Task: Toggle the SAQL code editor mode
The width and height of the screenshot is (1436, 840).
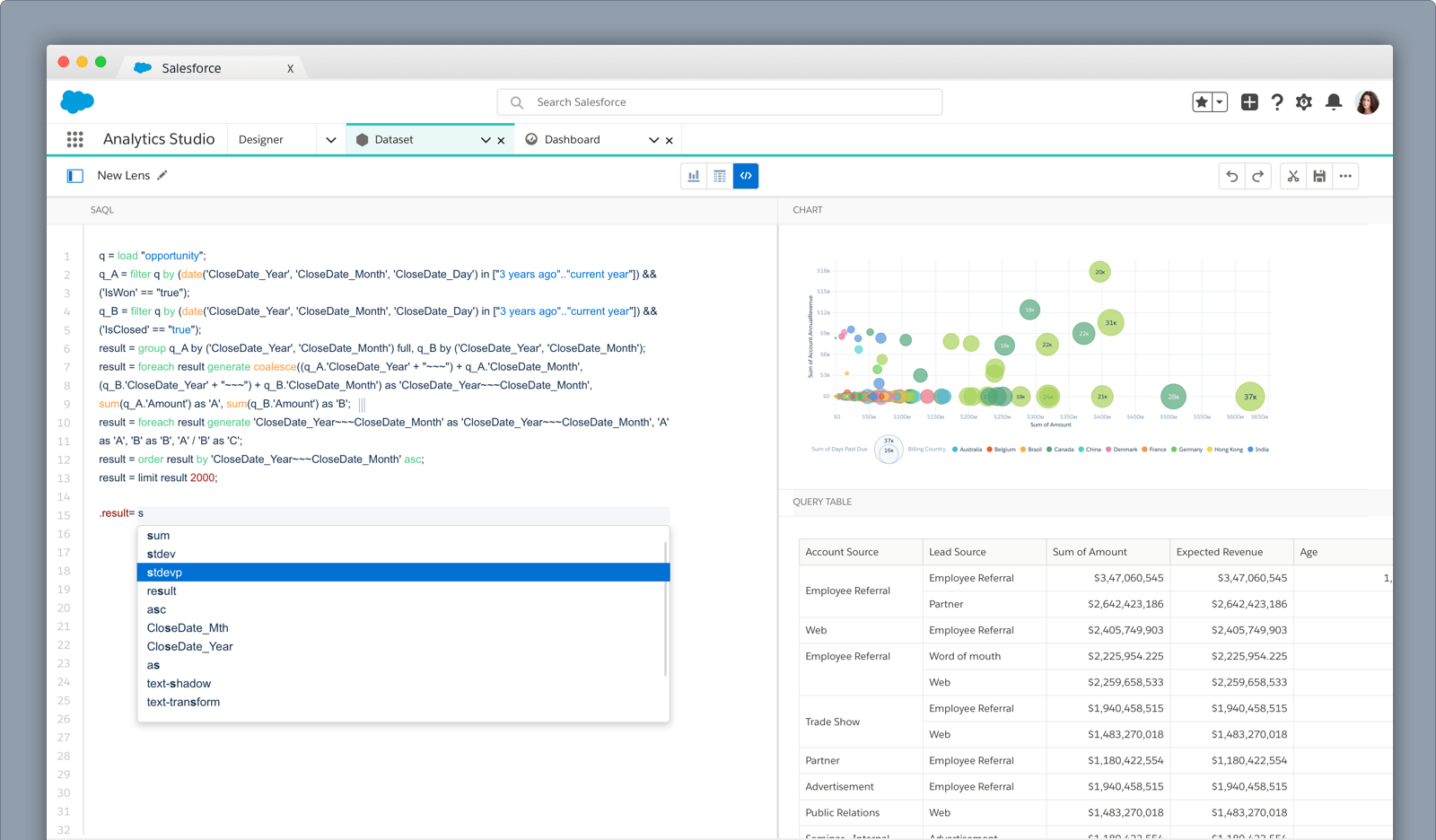Action: [746, 176]
